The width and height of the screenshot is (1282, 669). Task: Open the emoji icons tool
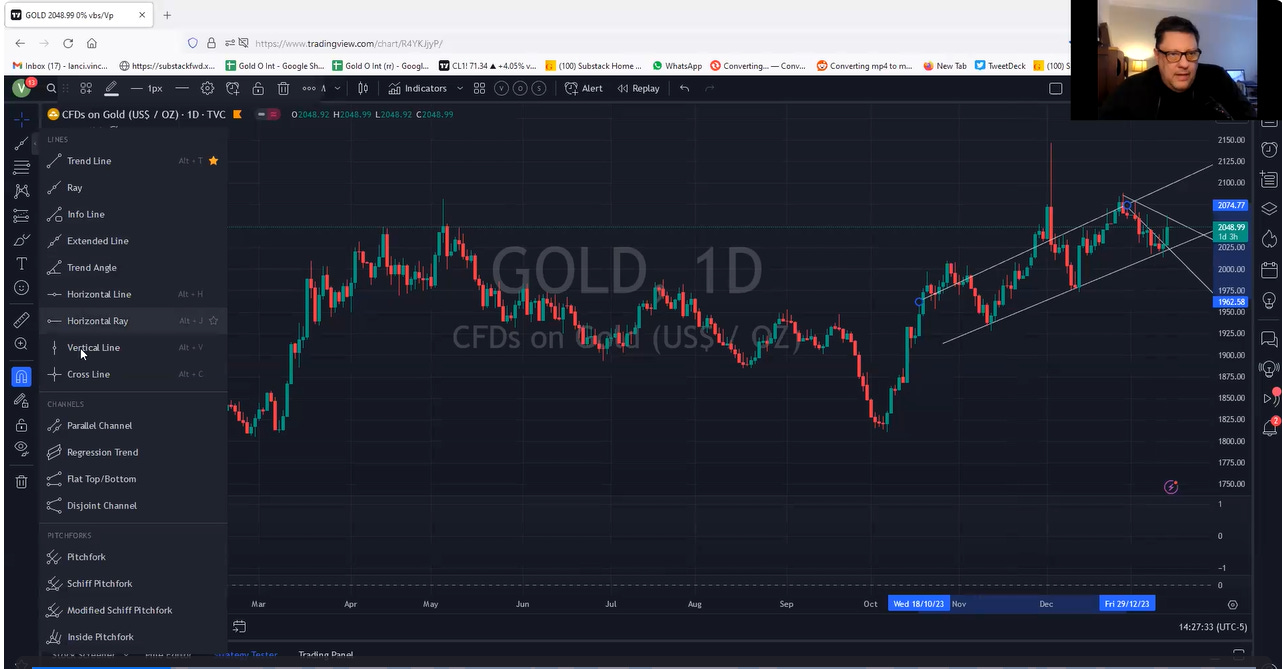[21, 288]
